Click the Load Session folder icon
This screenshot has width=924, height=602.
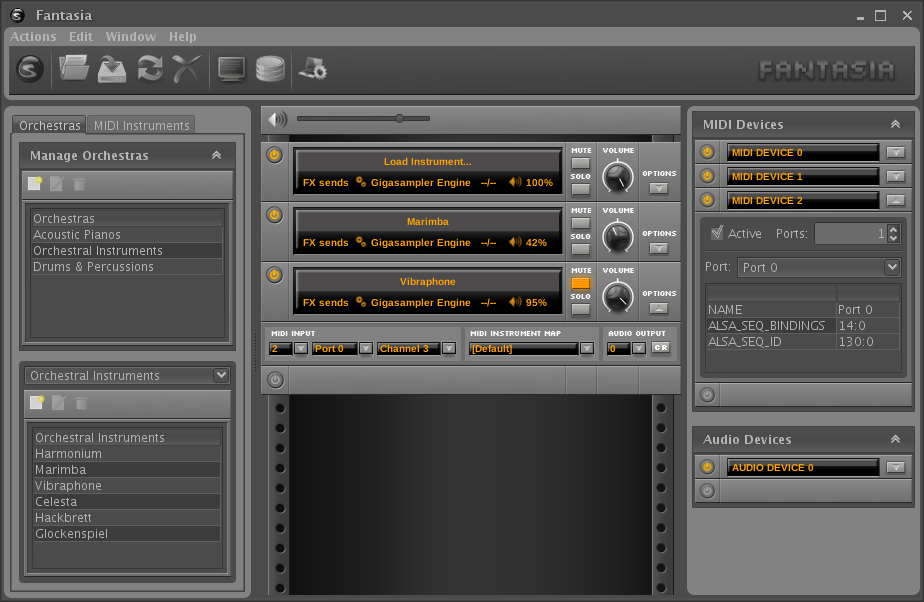74,68
